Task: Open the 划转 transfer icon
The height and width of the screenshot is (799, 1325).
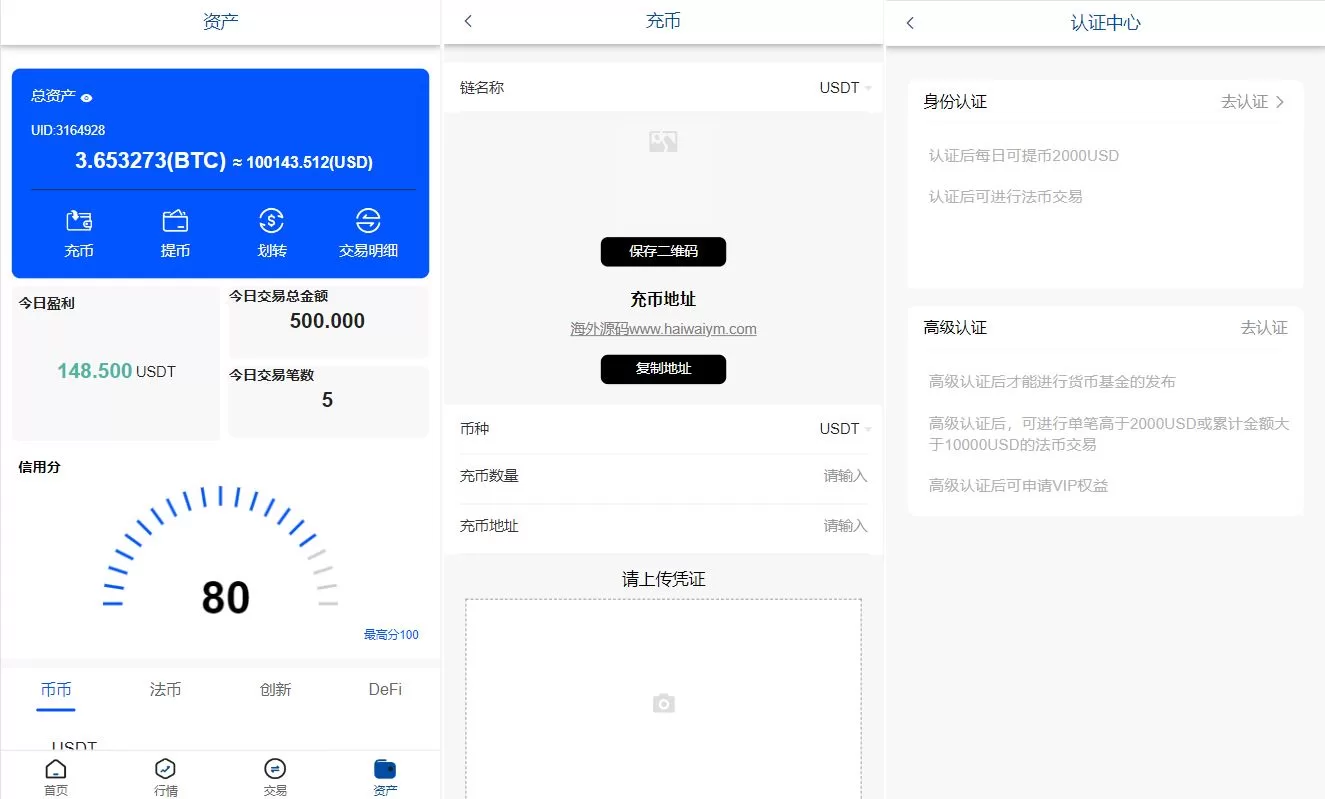Action: point(271,221)
